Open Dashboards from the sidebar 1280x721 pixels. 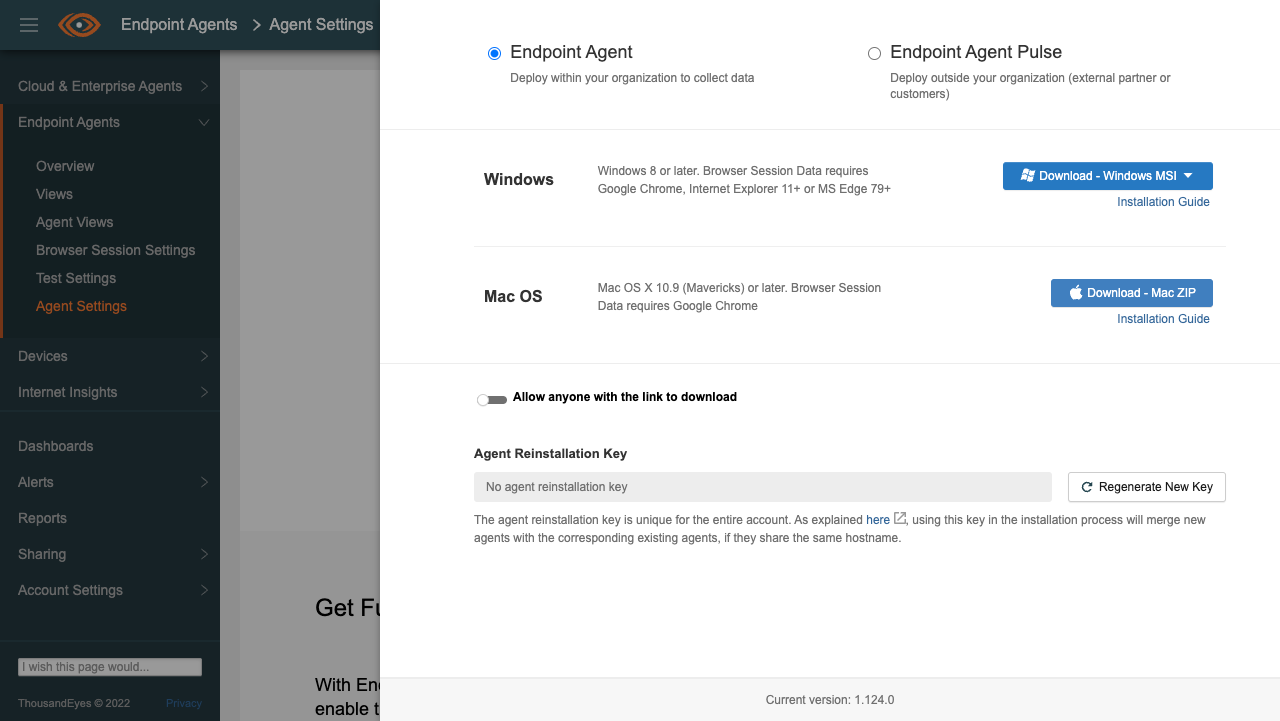click(x=55, y=446)
